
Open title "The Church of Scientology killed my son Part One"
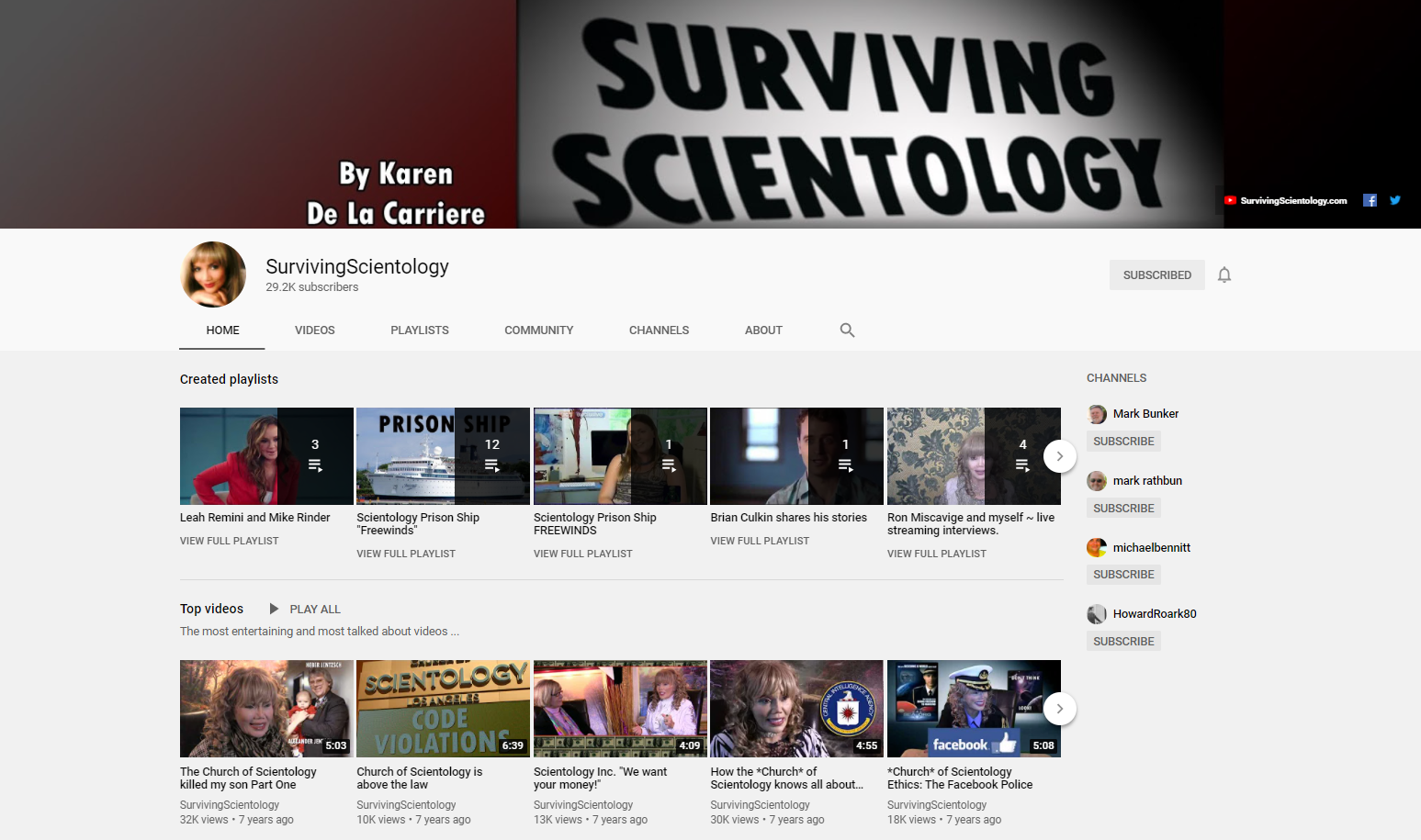(248, 778)
